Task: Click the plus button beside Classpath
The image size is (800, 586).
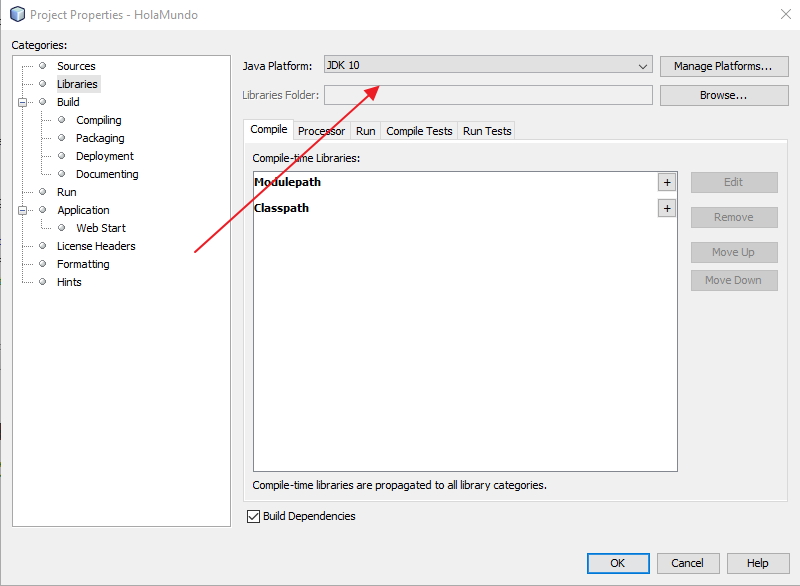Action: 667,209
